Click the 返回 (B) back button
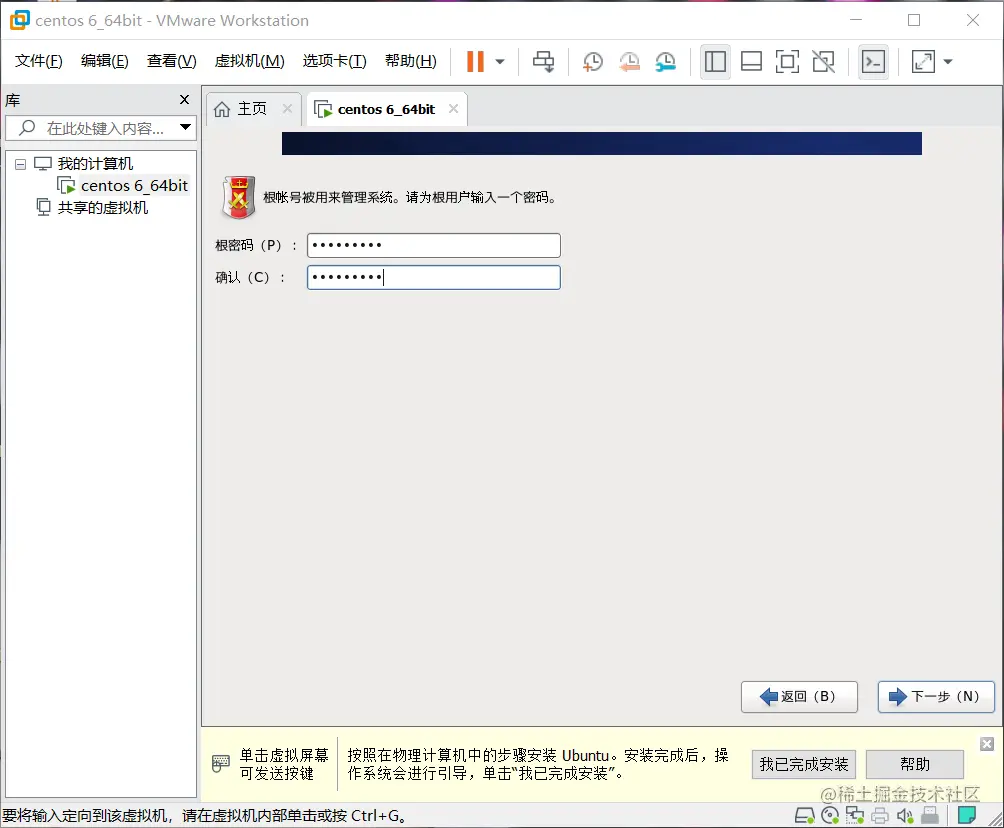 tap(799, 697)
